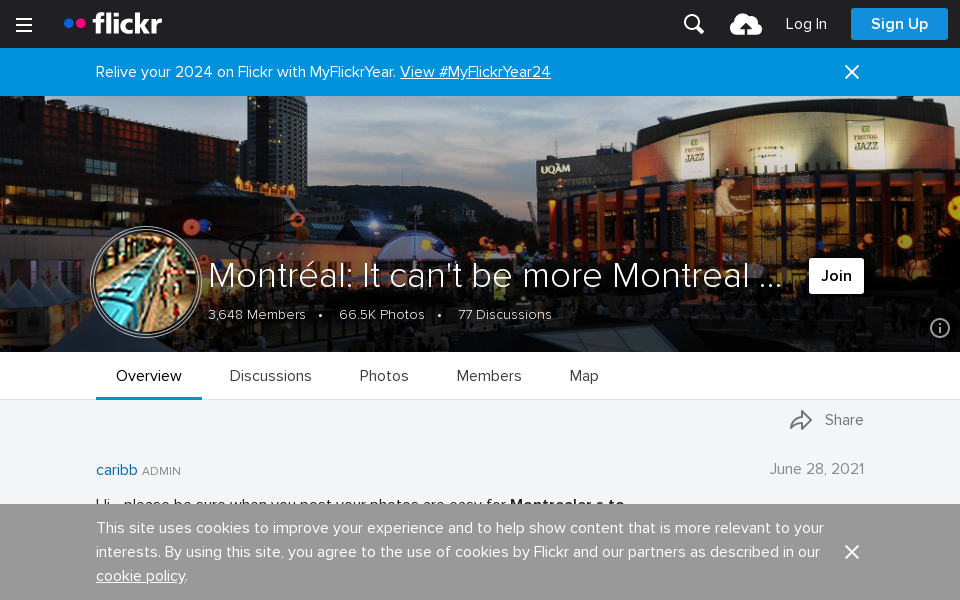This screenshot has height=600, width=960.
Task: Open the View #MyFlickrYear24 link
Action: coord(474,72)
